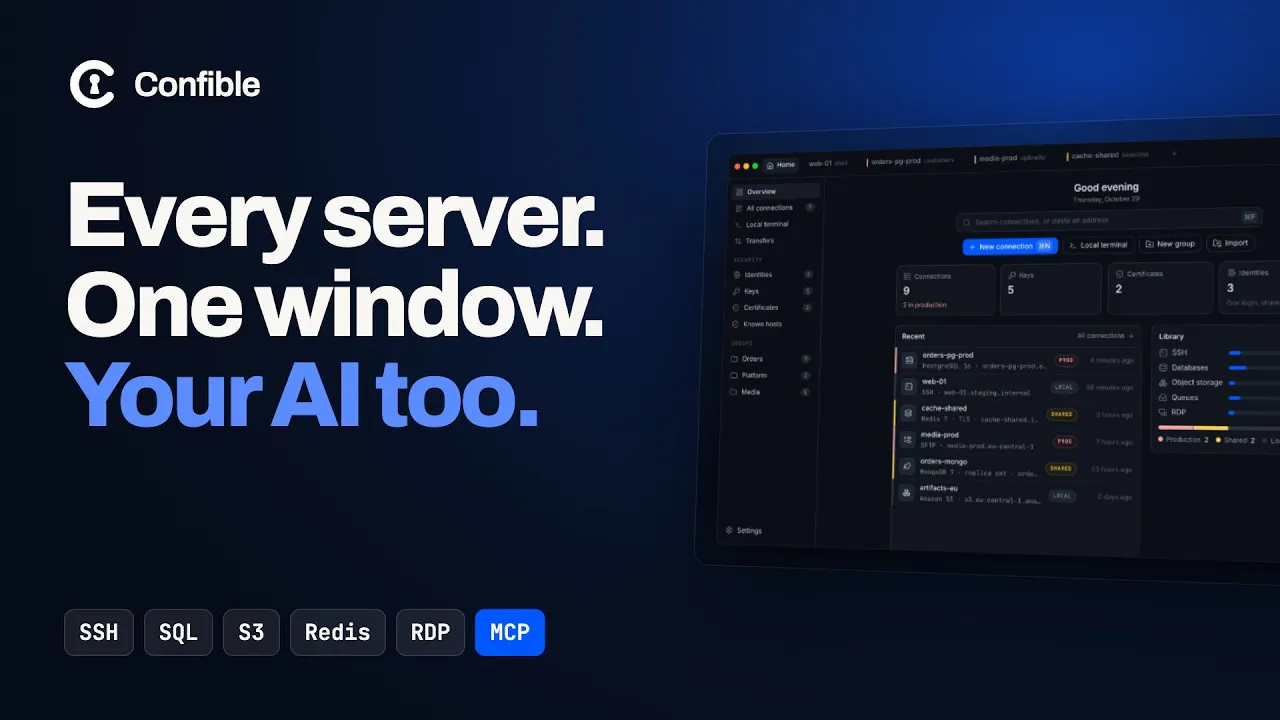Click the Transfers arrows icon in sidebar

point(738,241)
